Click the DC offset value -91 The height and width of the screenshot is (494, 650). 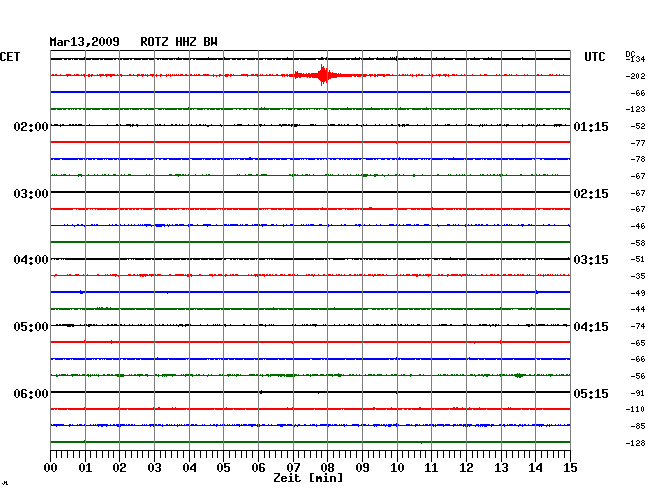[x=638, y=393]
